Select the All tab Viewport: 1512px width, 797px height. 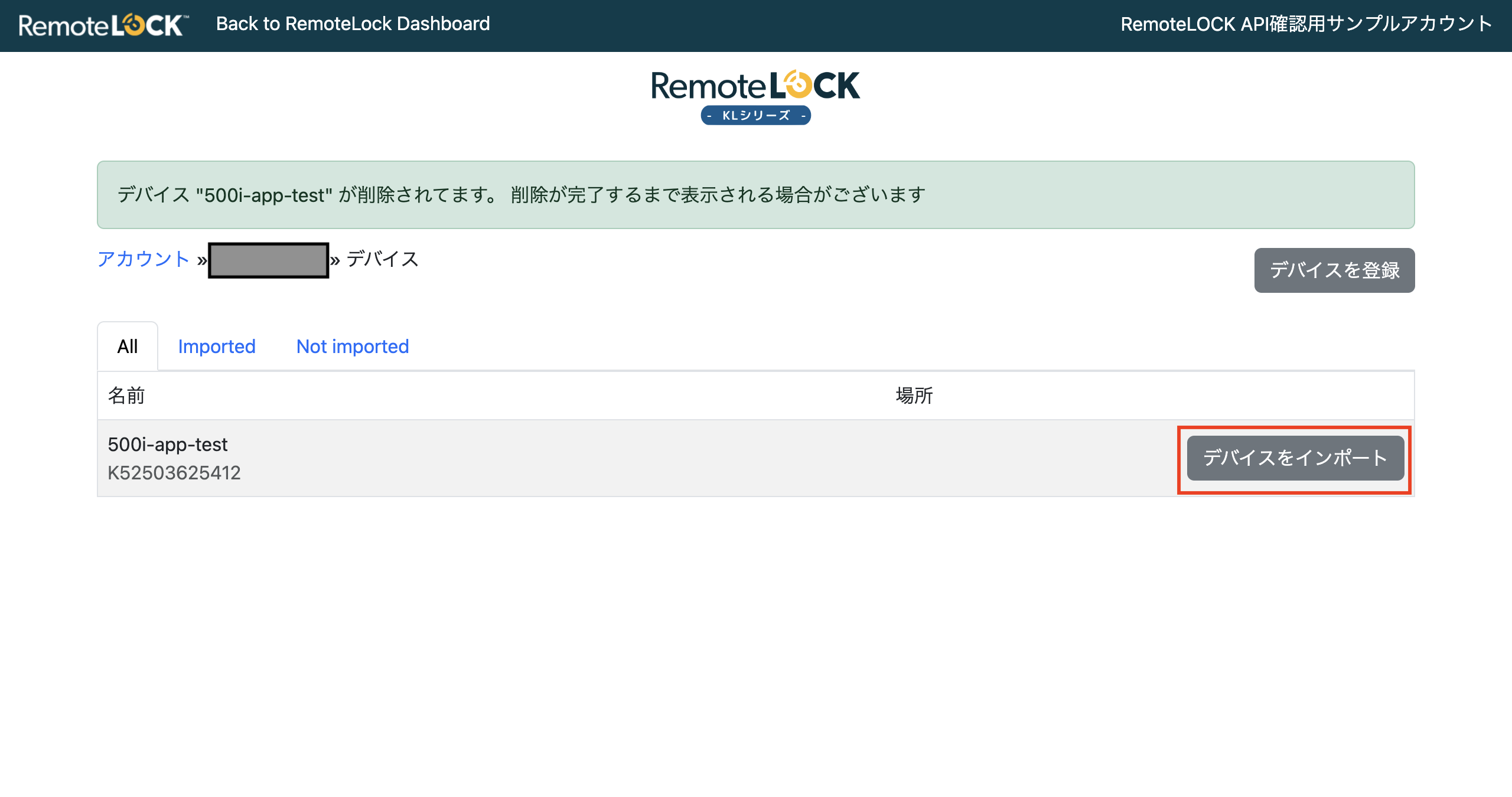click(x=128, y=347)
